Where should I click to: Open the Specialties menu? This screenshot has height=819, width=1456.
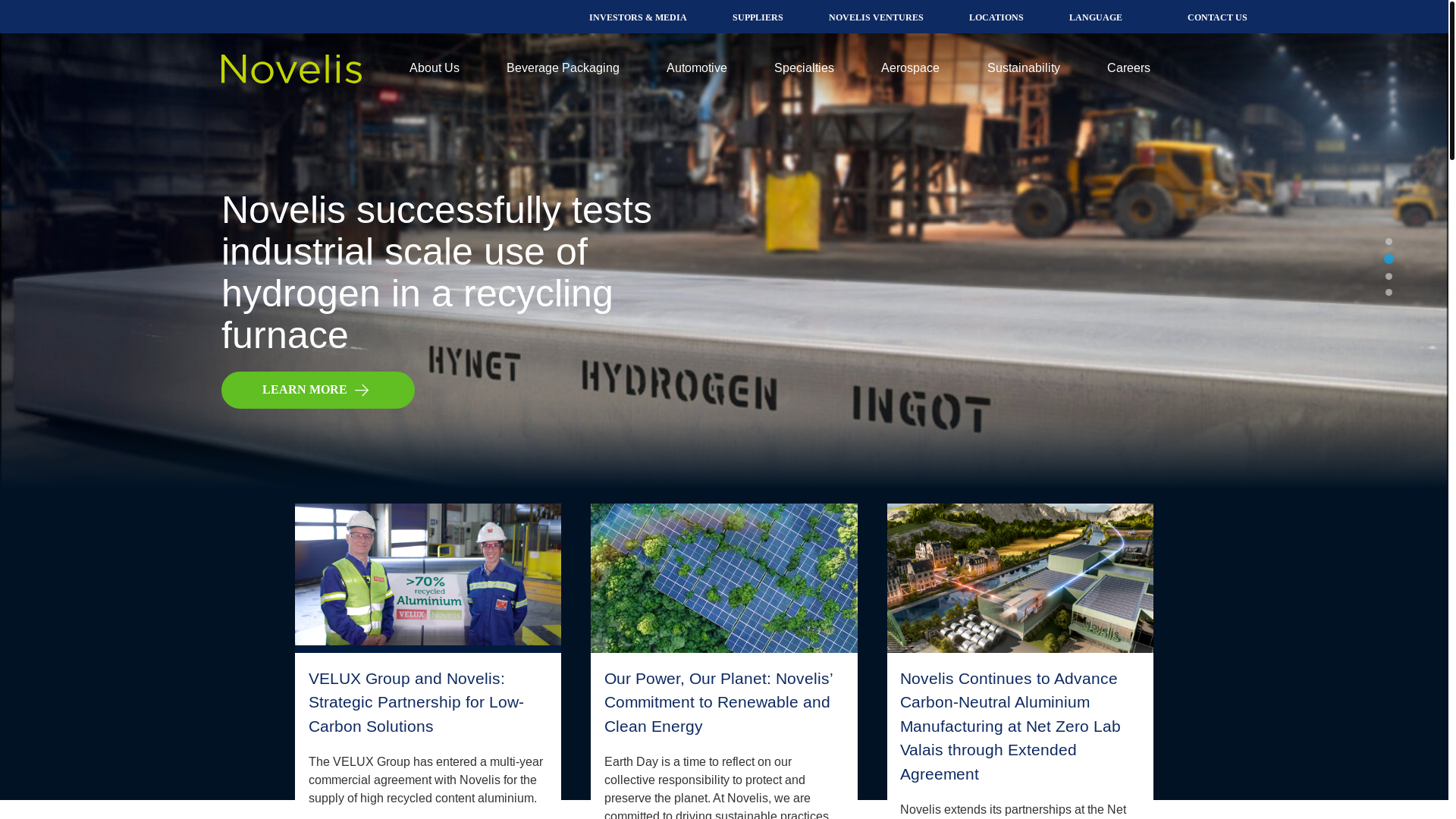[804, 68]
